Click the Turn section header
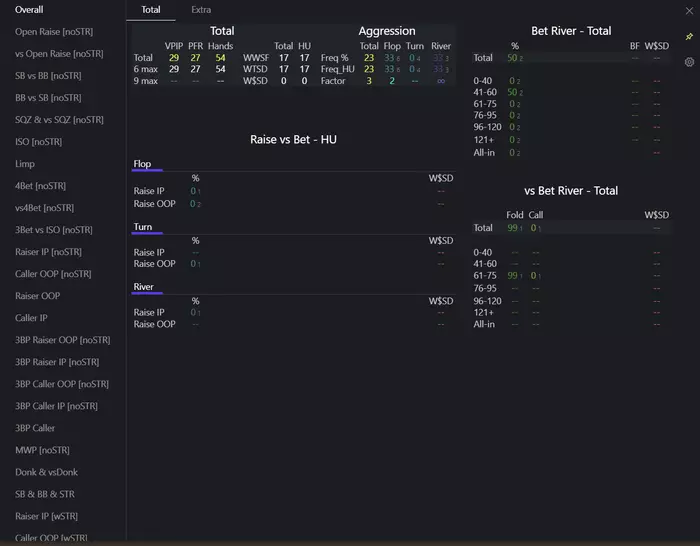The image size is (700, 546). pyautogui.click(x=143, y=227)
